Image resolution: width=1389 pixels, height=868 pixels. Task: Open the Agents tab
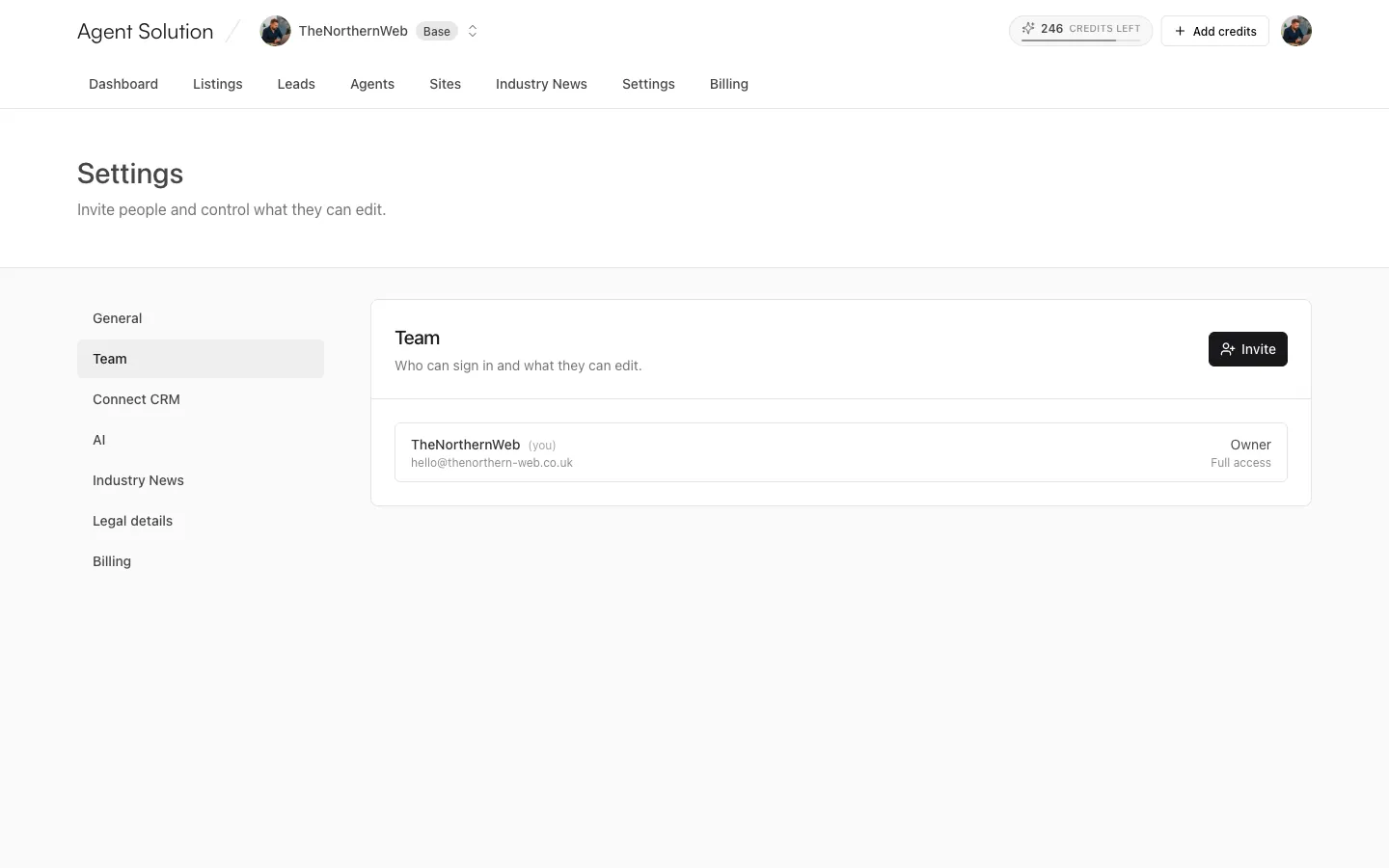[372, 84]
